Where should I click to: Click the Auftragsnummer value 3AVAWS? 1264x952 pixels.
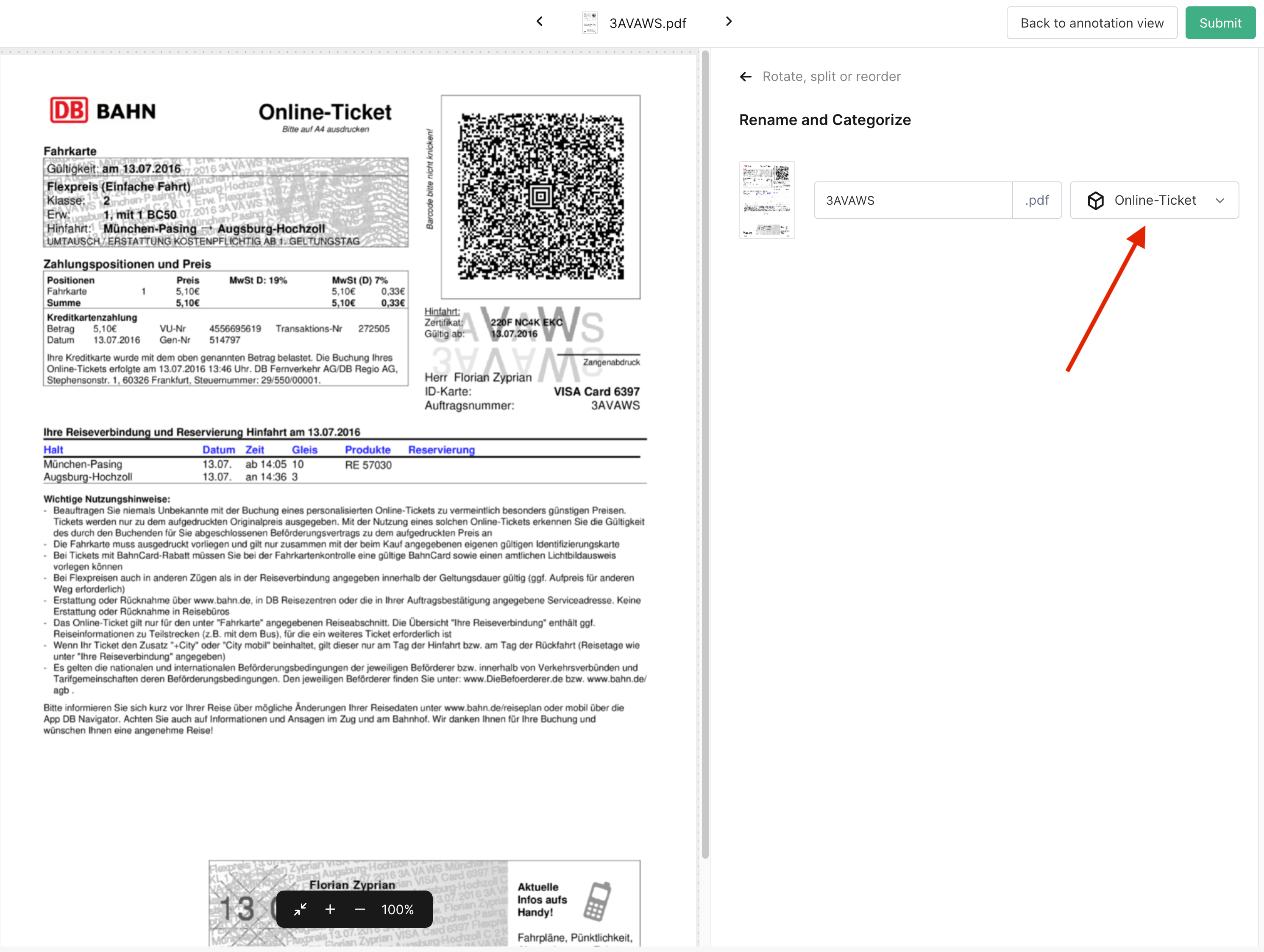pos(615,405)
